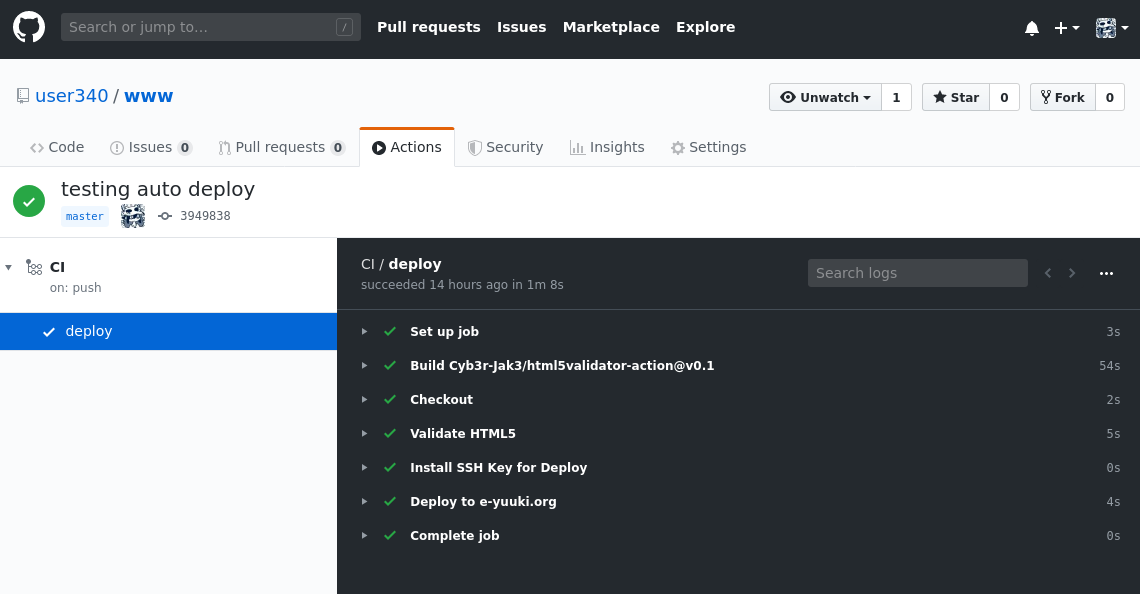
Task: Expand the Deploy to e-yuuki.org step
Action: tap(364, 501)
